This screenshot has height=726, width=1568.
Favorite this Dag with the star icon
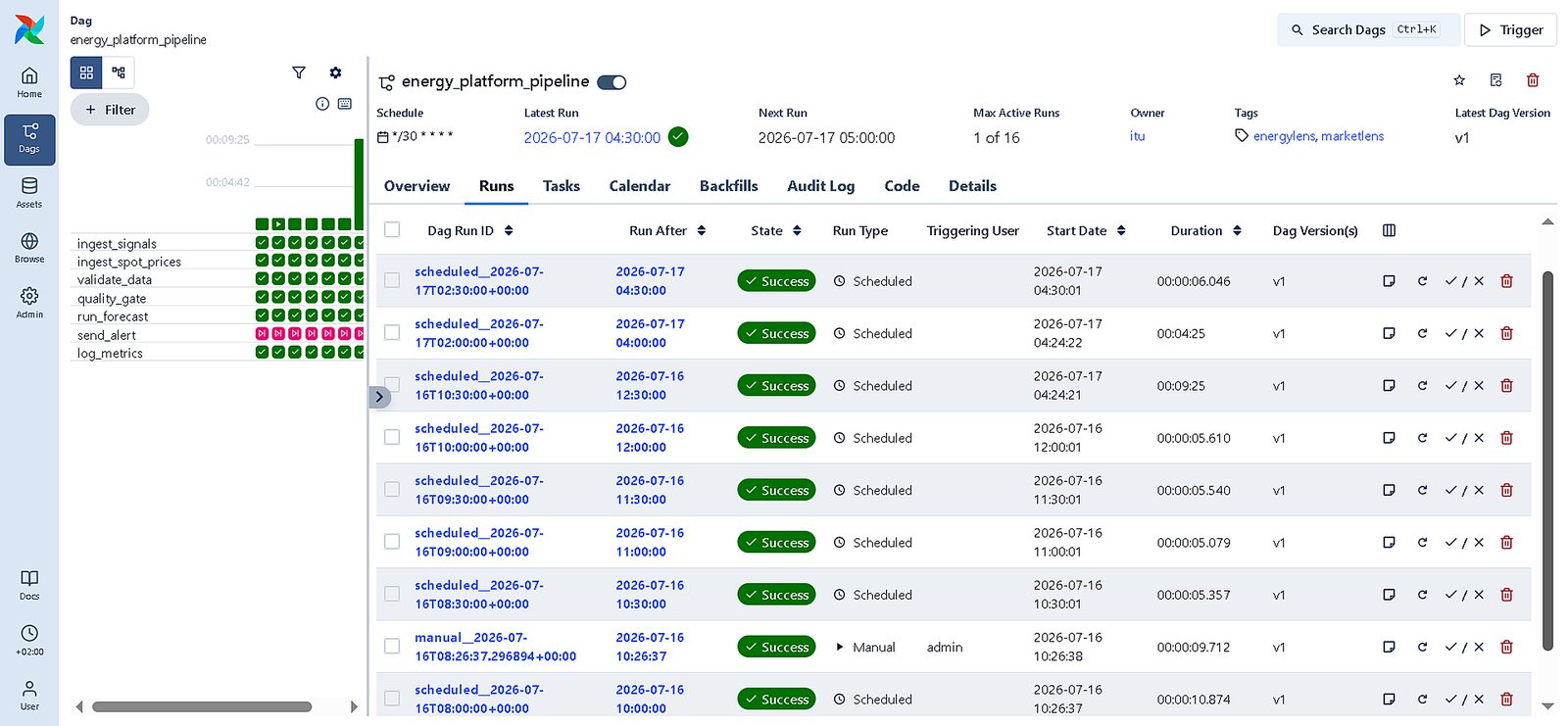[1459, 80]
